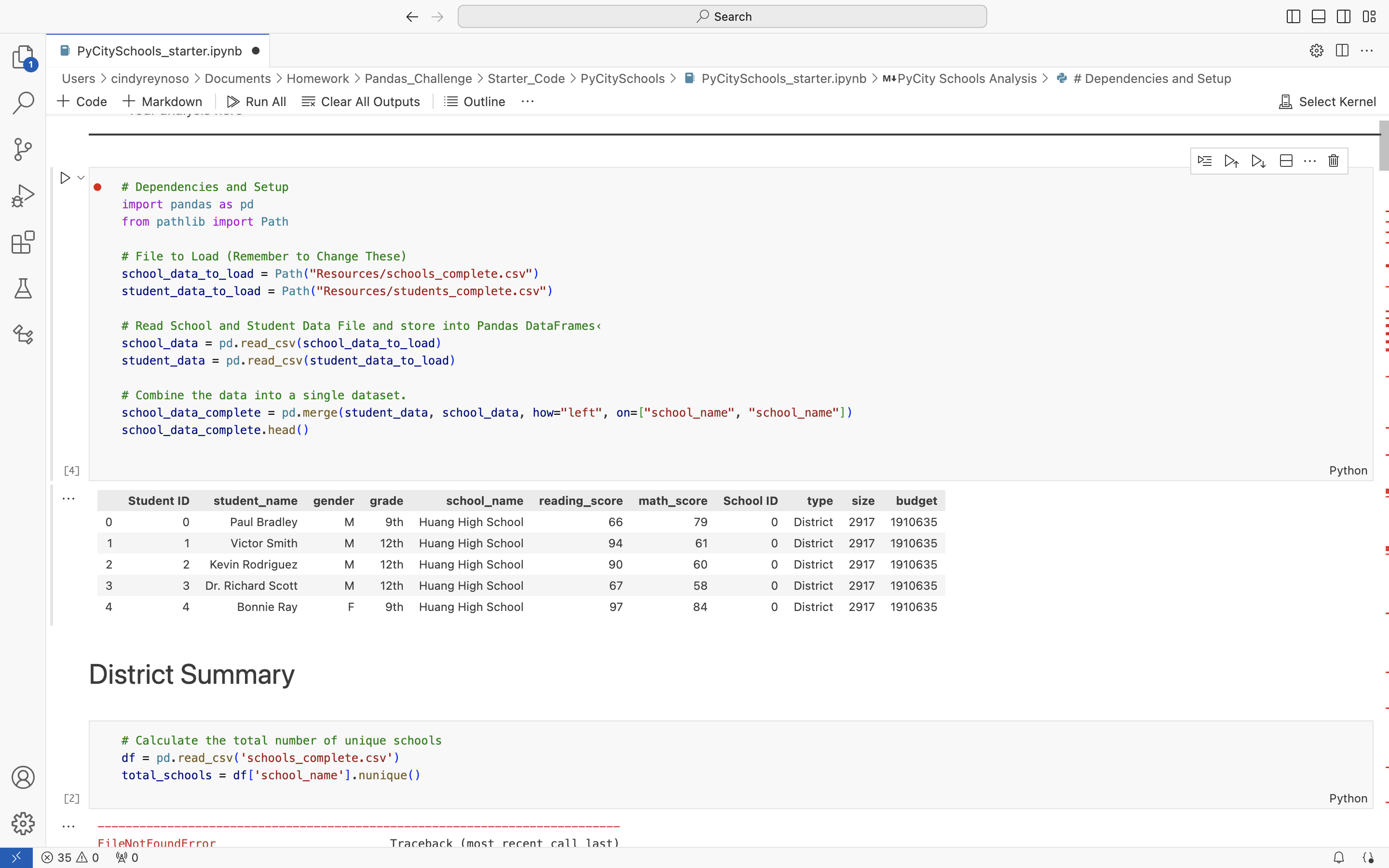Click the Starter_Code breadcrumb item
The width and height of the screenshot is (1389, 868).
point(526,79)
